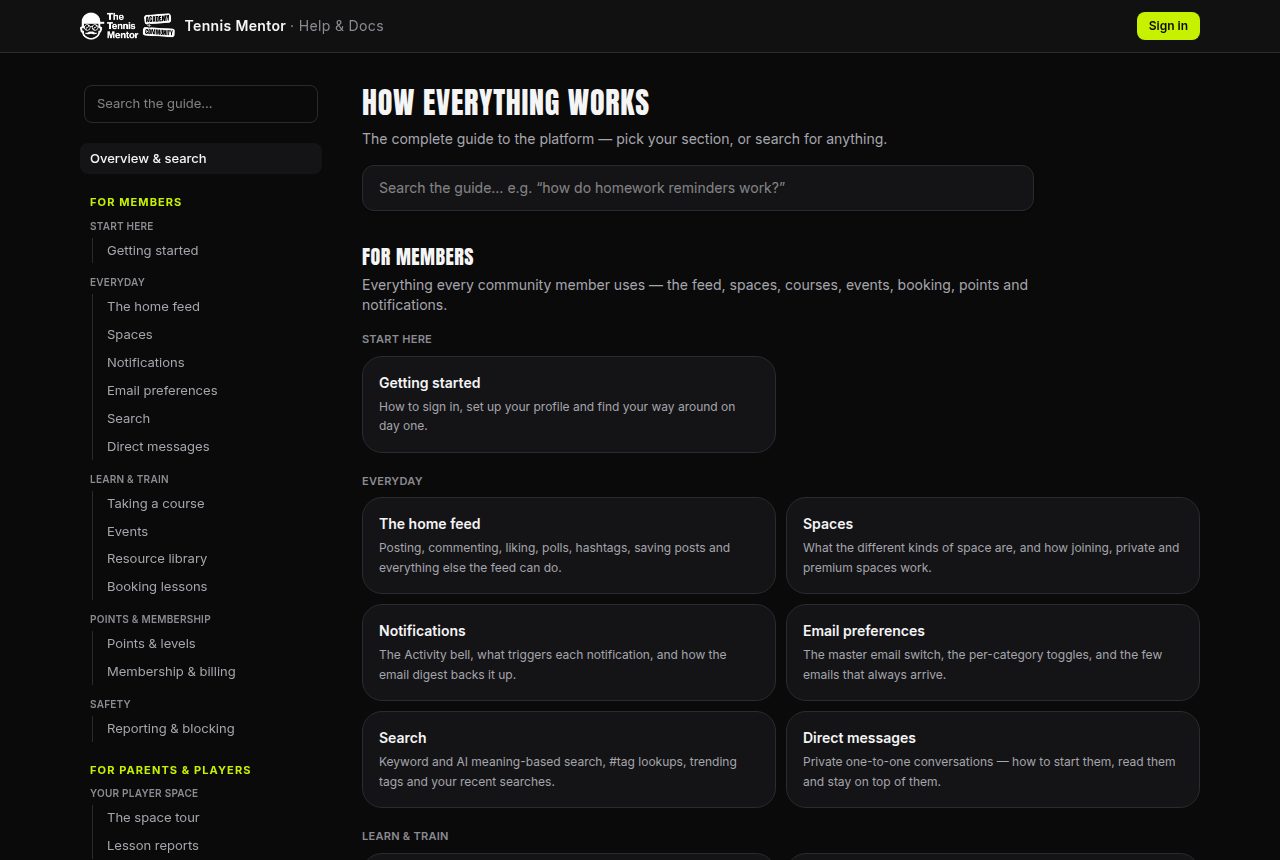Open The home feed card
The height and width of the screenshot is (860, 1280).
click(568, 545)
